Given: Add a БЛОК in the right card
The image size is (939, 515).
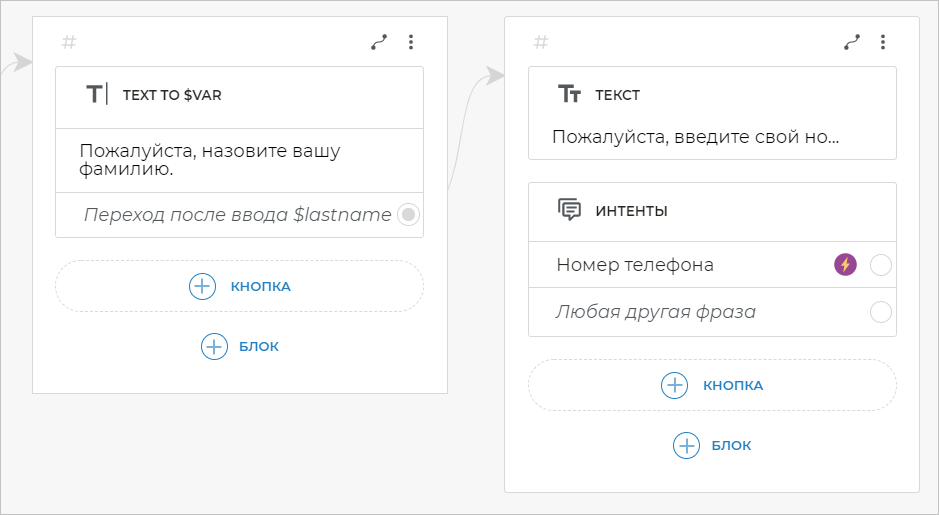Looking at the screenshot, I should (x=712, y=445).
